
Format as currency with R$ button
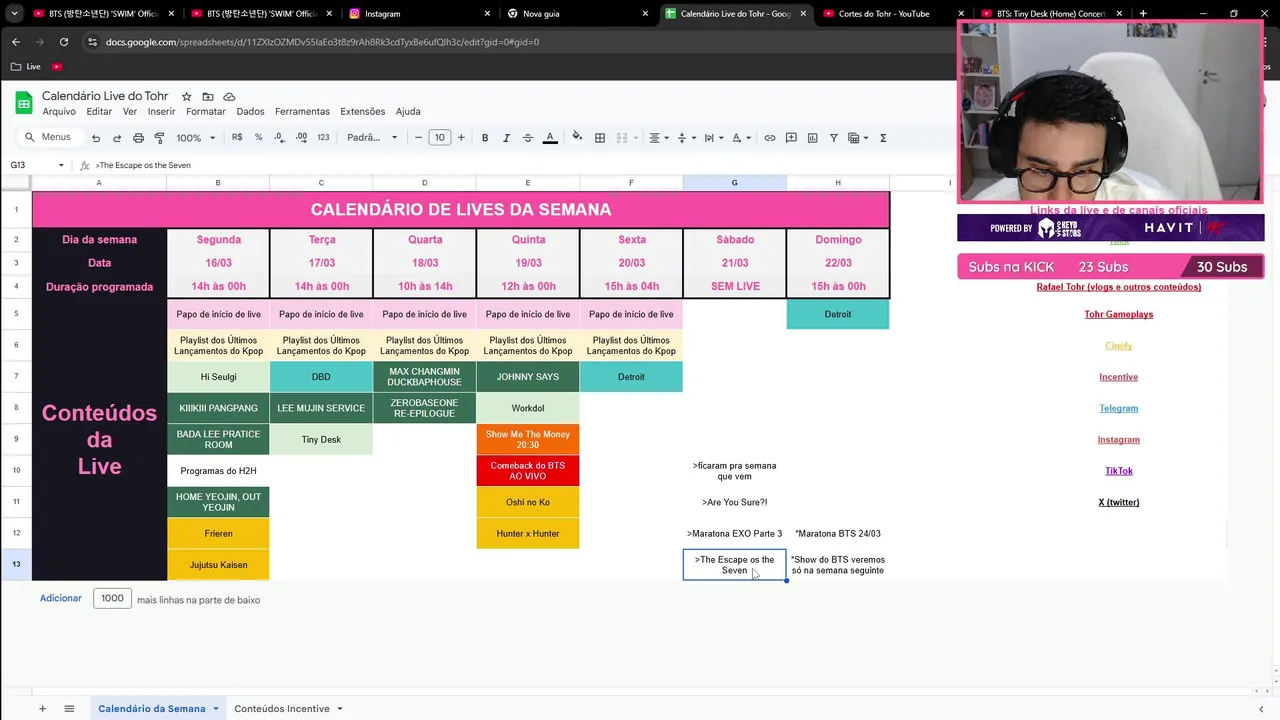click(237, 138)
